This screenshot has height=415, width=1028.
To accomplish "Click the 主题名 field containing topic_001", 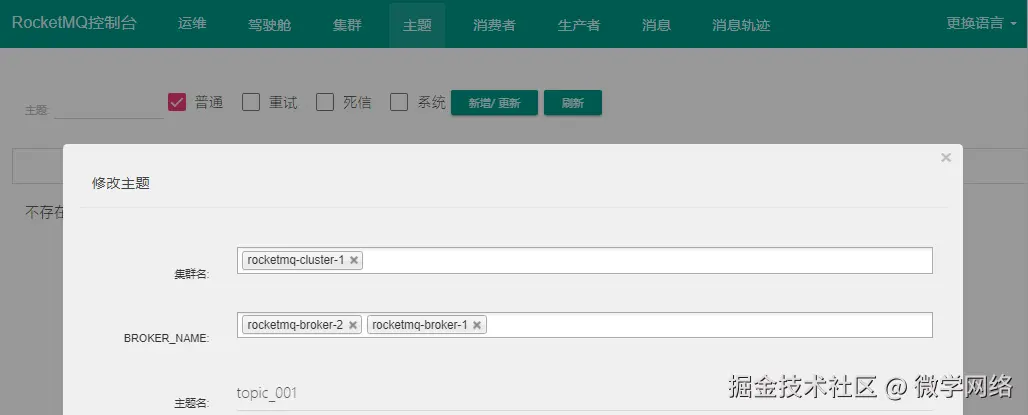I will [x=585, y=393].
